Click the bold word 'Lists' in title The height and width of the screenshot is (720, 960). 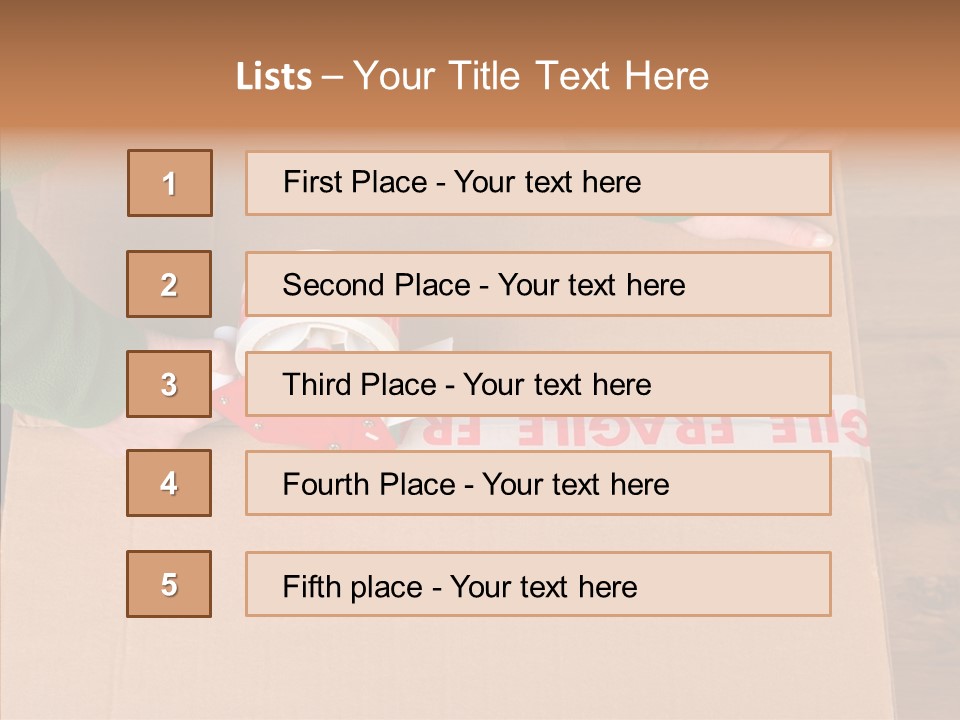pyautogui.click(x=274, y=76)
